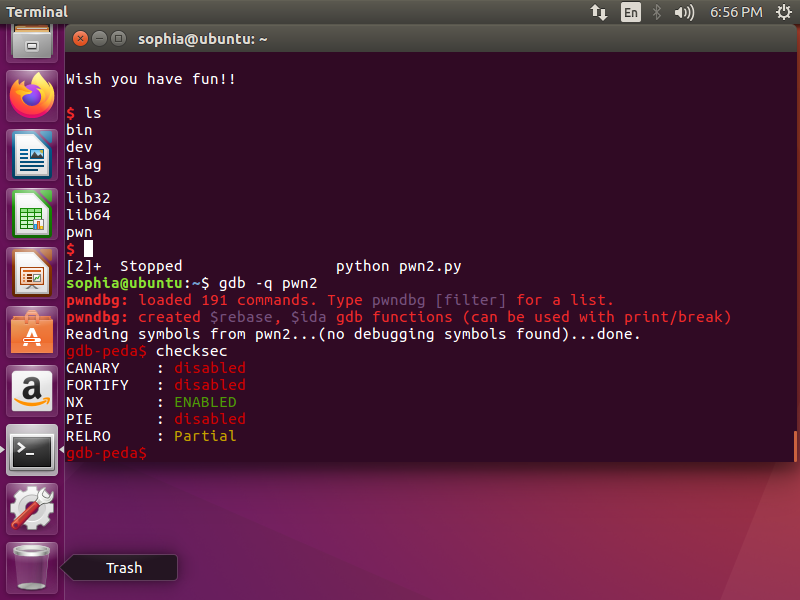This screenshot has width=800, height=600.
Task: Close the terminal window
Action: 80,39
